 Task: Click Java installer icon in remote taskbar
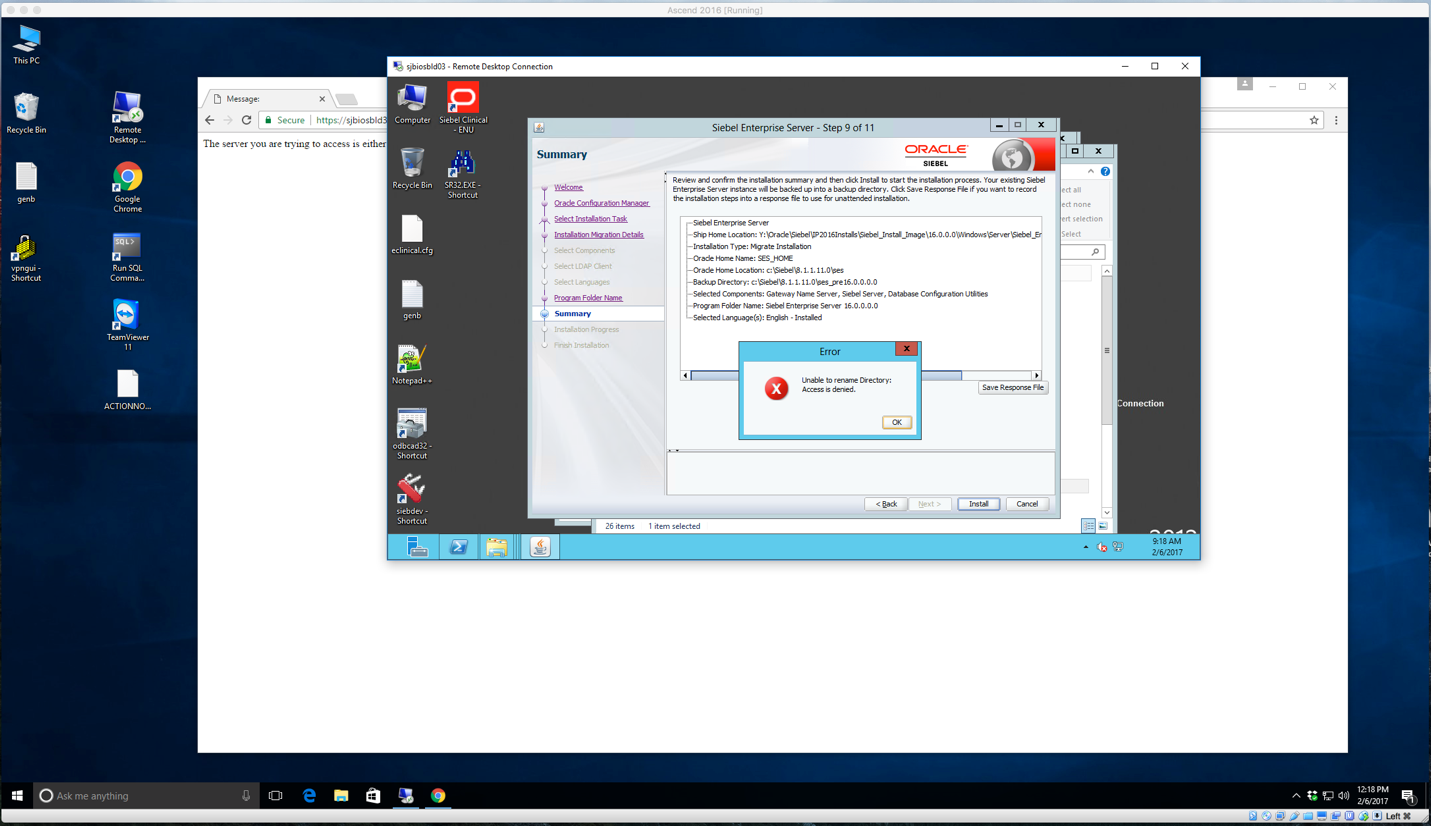tap(540, 547)
